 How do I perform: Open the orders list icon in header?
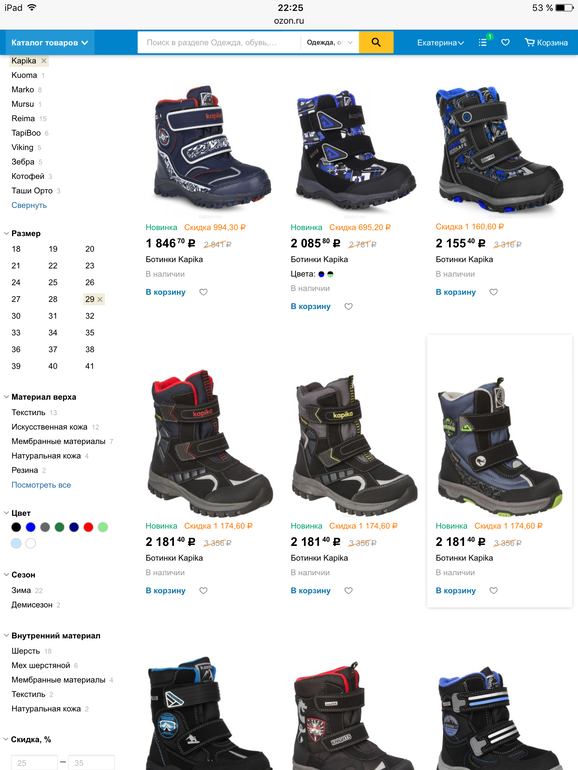click(x=483, y=43)
